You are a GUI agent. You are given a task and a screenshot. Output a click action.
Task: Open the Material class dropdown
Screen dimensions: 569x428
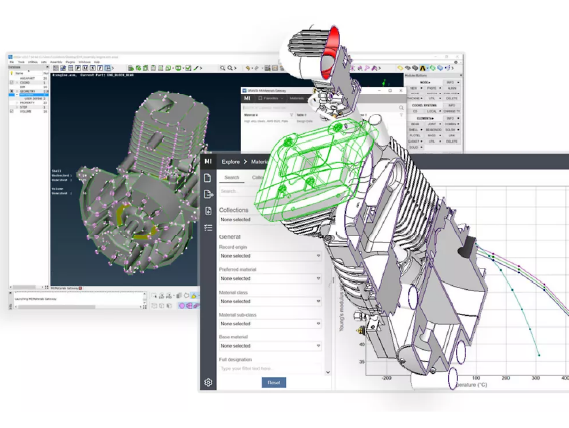[270, 301]
